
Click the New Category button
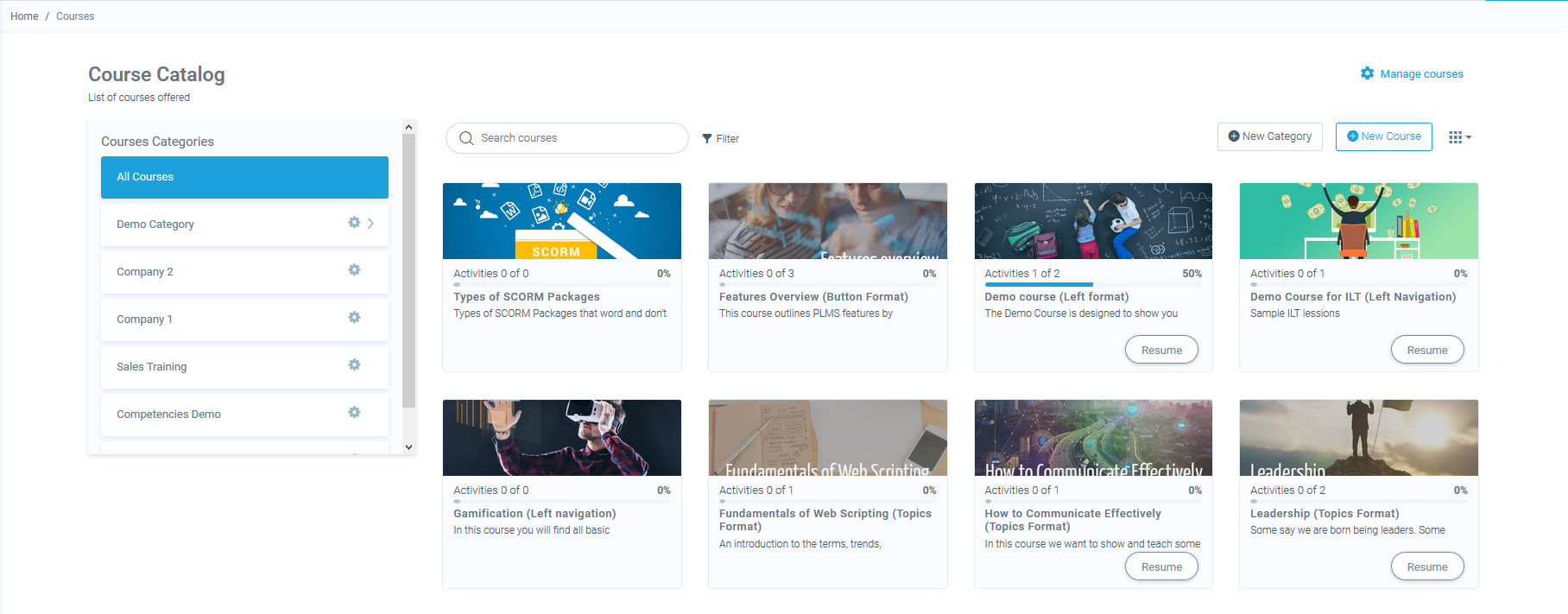(x=1269, y=136)
